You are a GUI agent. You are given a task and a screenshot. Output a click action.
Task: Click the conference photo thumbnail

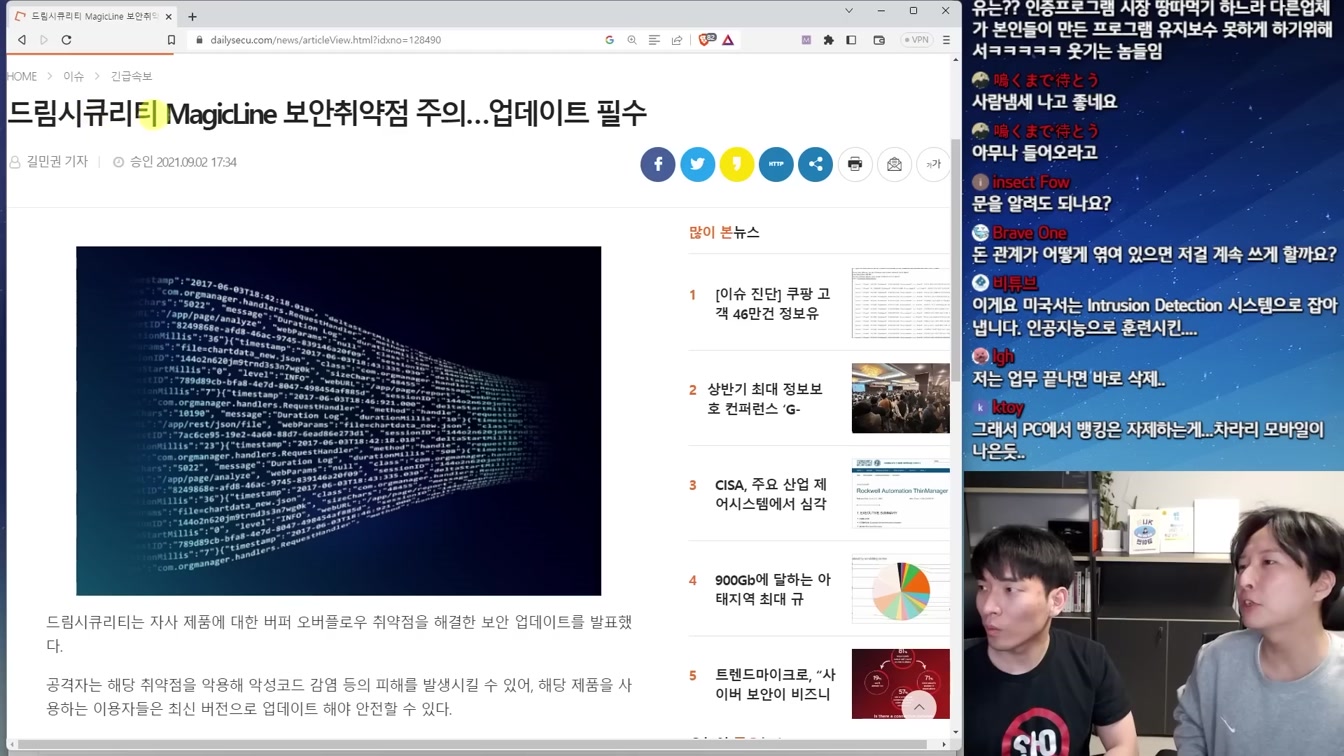point(900,398)
